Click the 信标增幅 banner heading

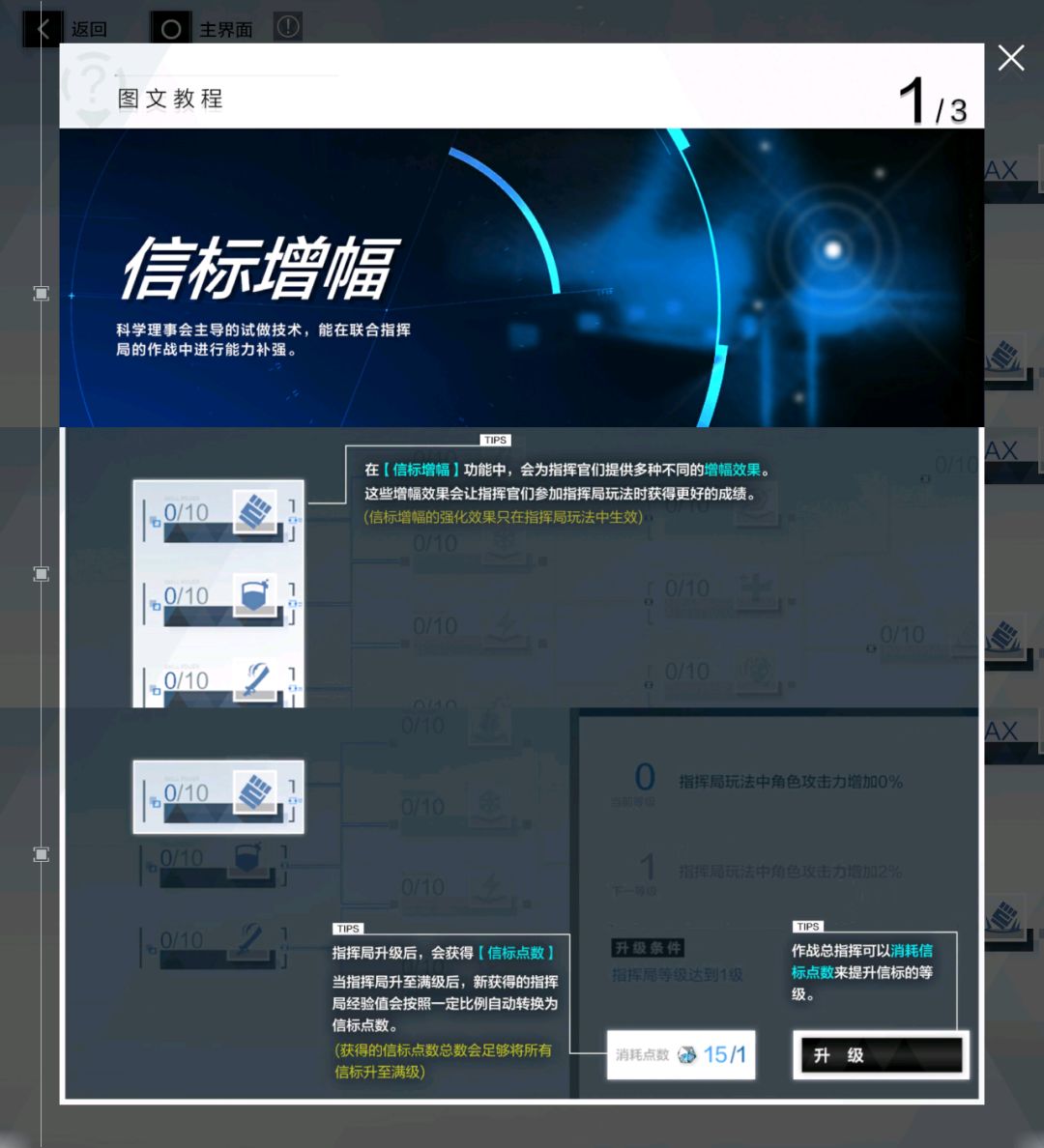pos(260,268)
